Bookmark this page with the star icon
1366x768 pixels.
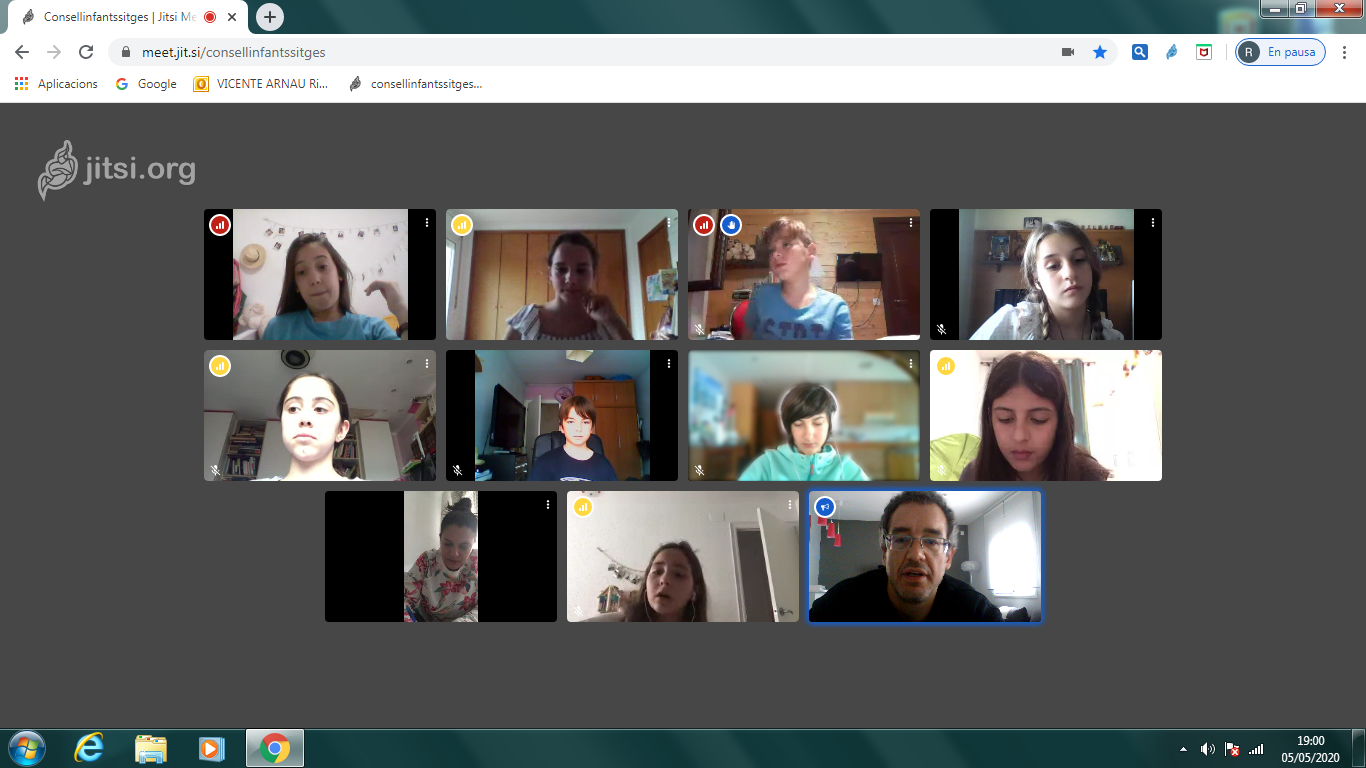click(1100, 52)
